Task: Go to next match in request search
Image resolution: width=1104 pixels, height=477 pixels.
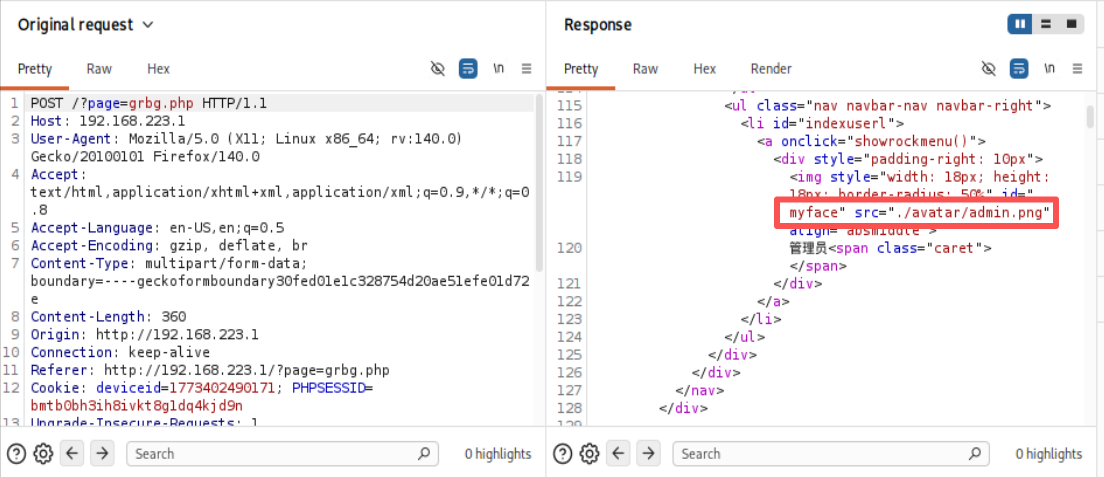Action: click(x=102, y=453)
